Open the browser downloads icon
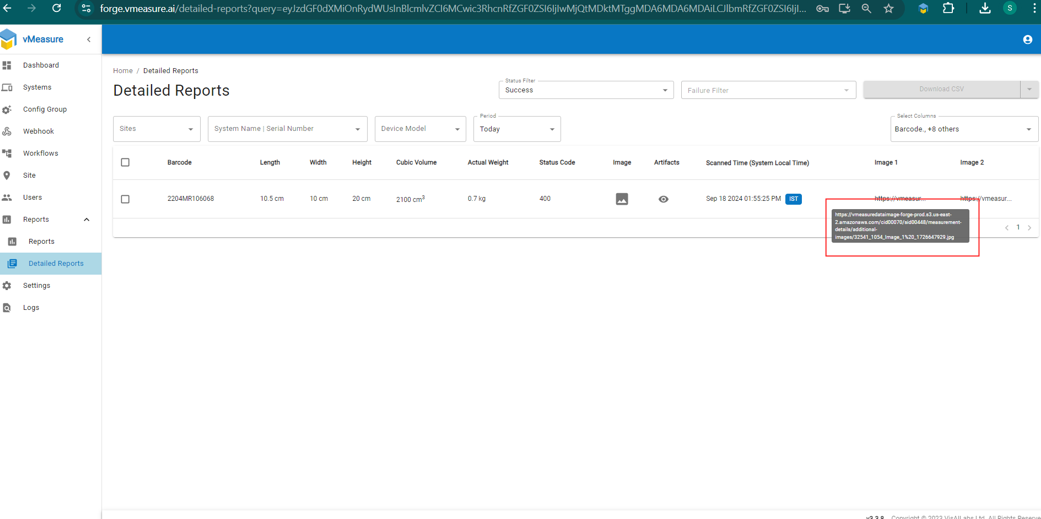Viewport: 1041px width, 519px height. pos(985,8)
